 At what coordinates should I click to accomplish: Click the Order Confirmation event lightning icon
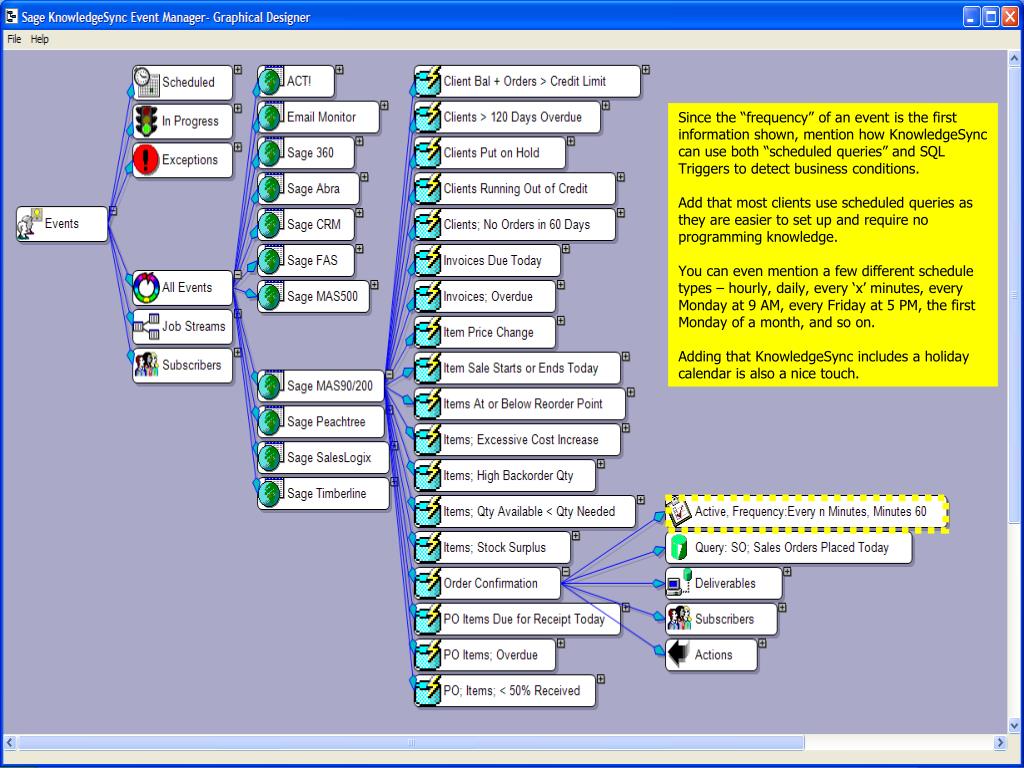click(428, 583)
